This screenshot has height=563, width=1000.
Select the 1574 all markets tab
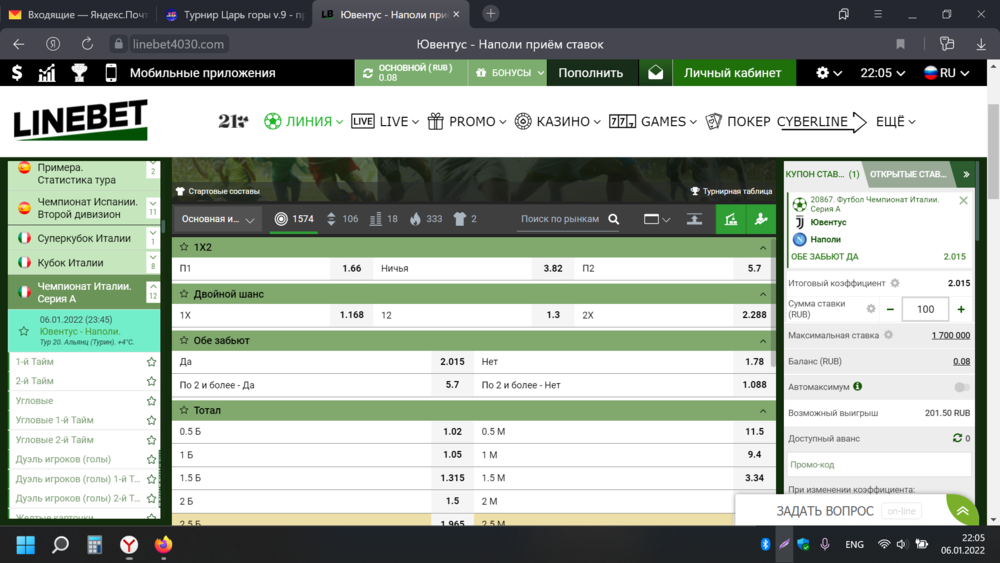coord(294,219)
